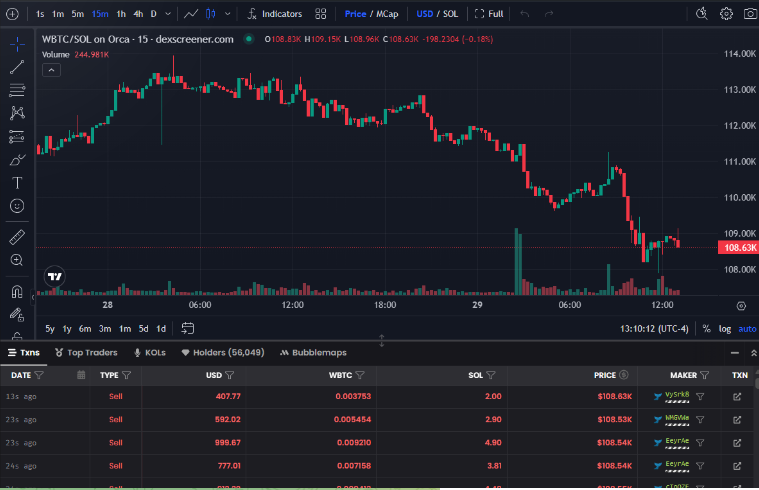The image size is (759, 490).
Task: Open the emoji sticker tool
Action: (x=17, y=206)
